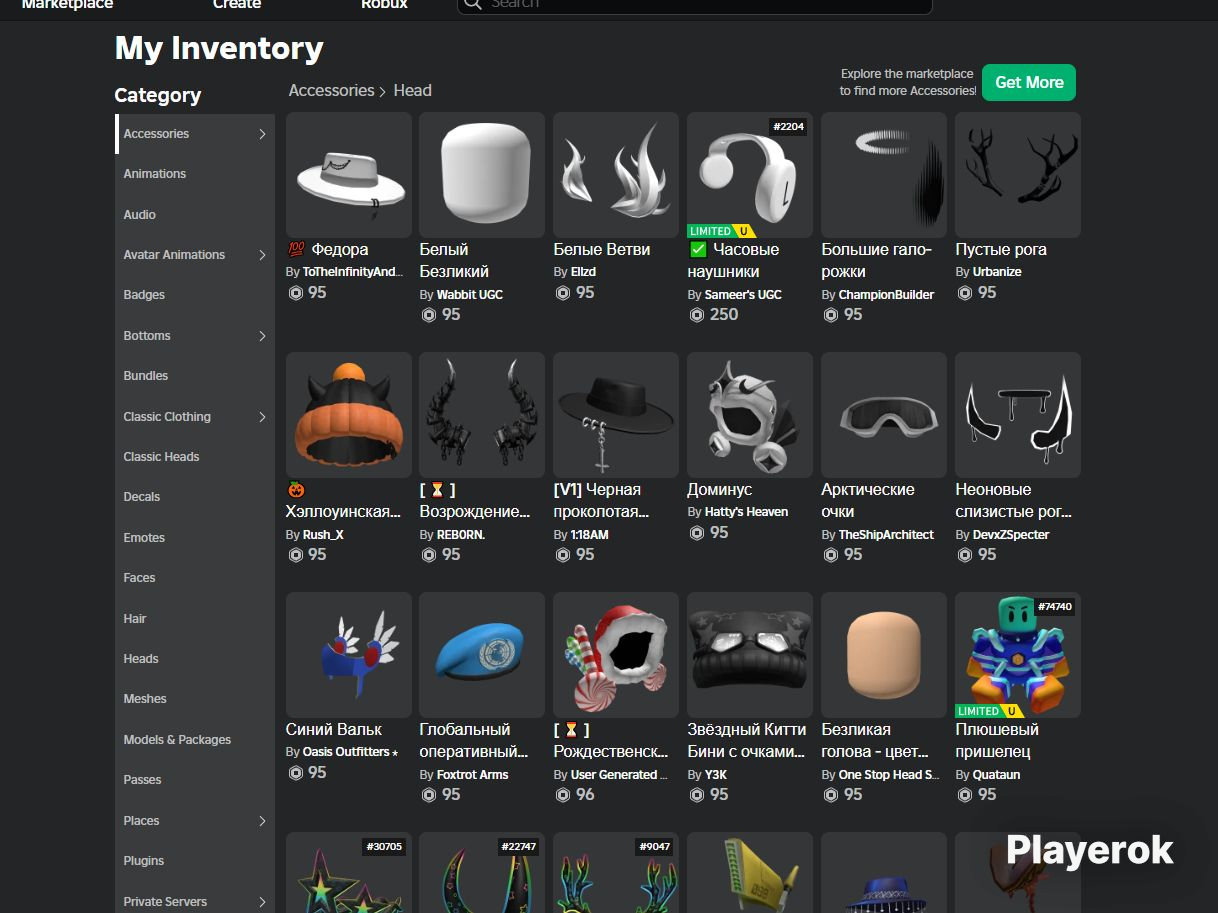Select the Models & Packages category
This screenshot has height=913, width=1218.
pyautogui.click(x=195, y=740)
